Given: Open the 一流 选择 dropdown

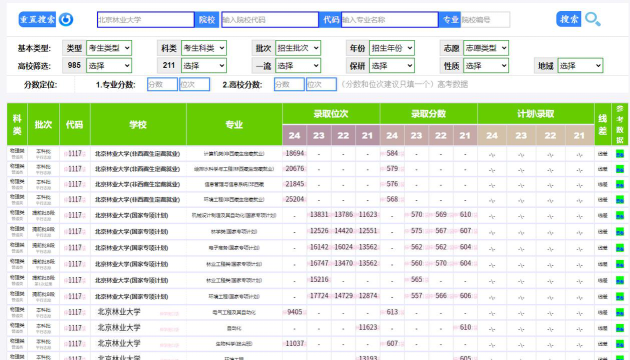Looking at the screenshot, I should click(298, 65).
